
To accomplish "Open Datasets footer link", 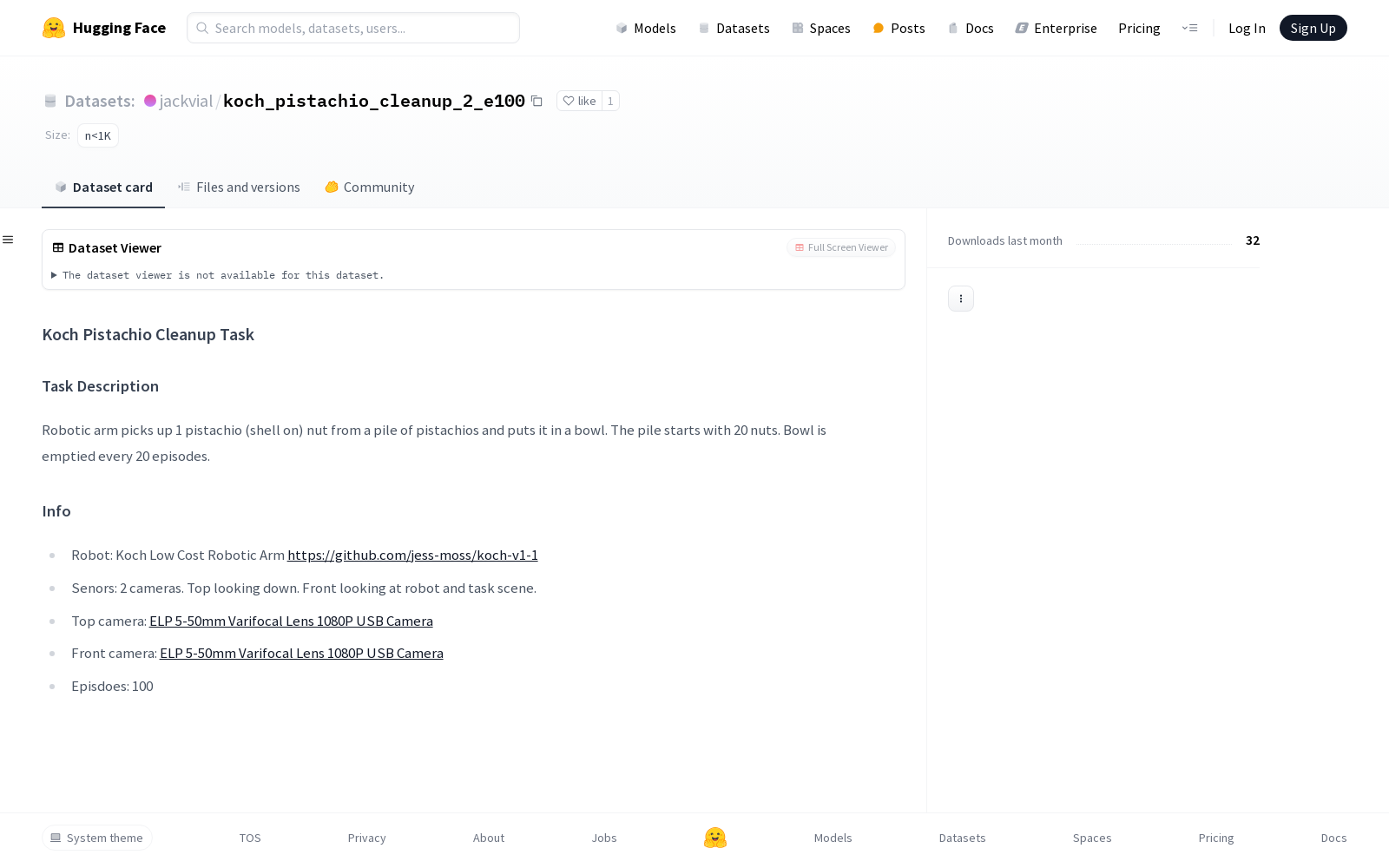I will coord(963,838).
